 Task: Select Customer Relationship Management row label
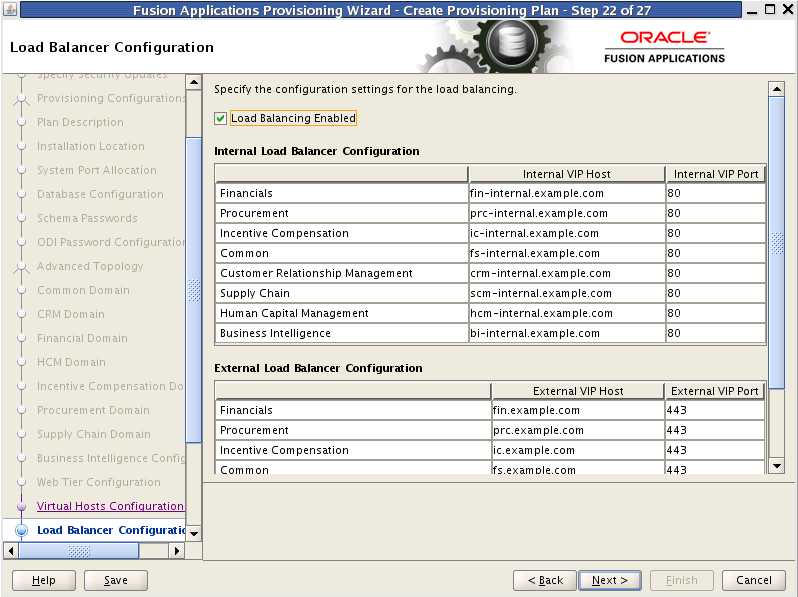tap(316, 273)
